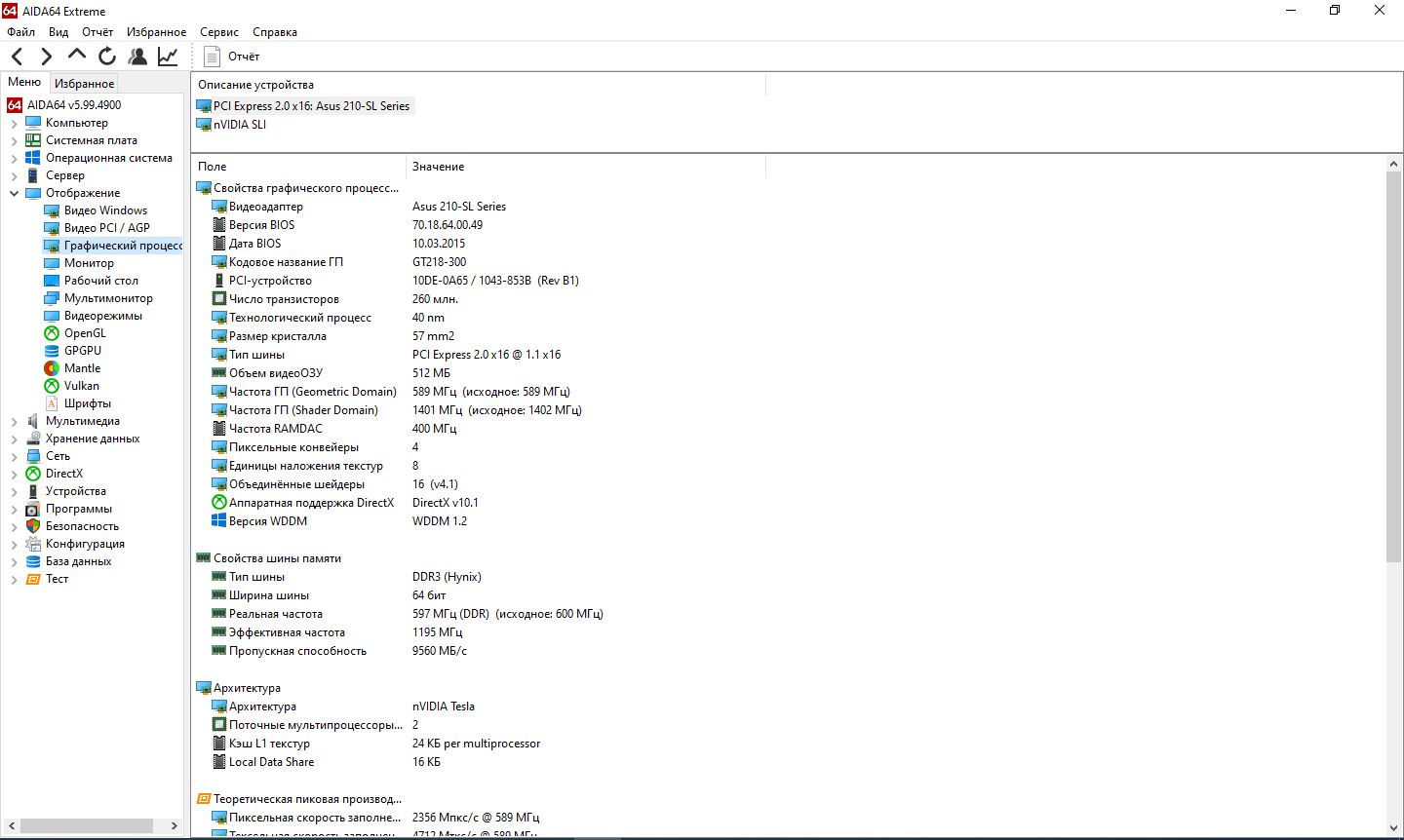1404x840 pixels.
Task: Select the Mantle tree item
Action: tap(82, 368)
